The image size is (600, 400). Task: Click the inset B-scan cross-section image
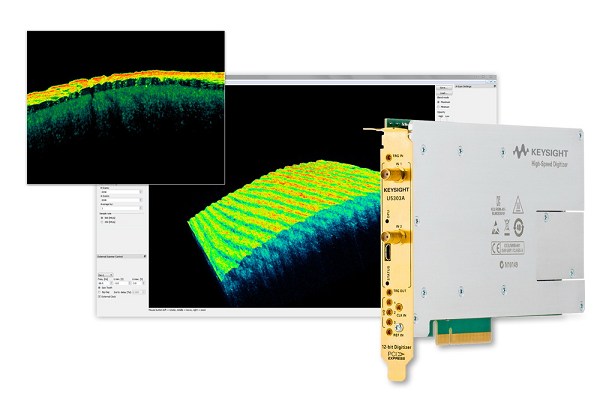126,108
